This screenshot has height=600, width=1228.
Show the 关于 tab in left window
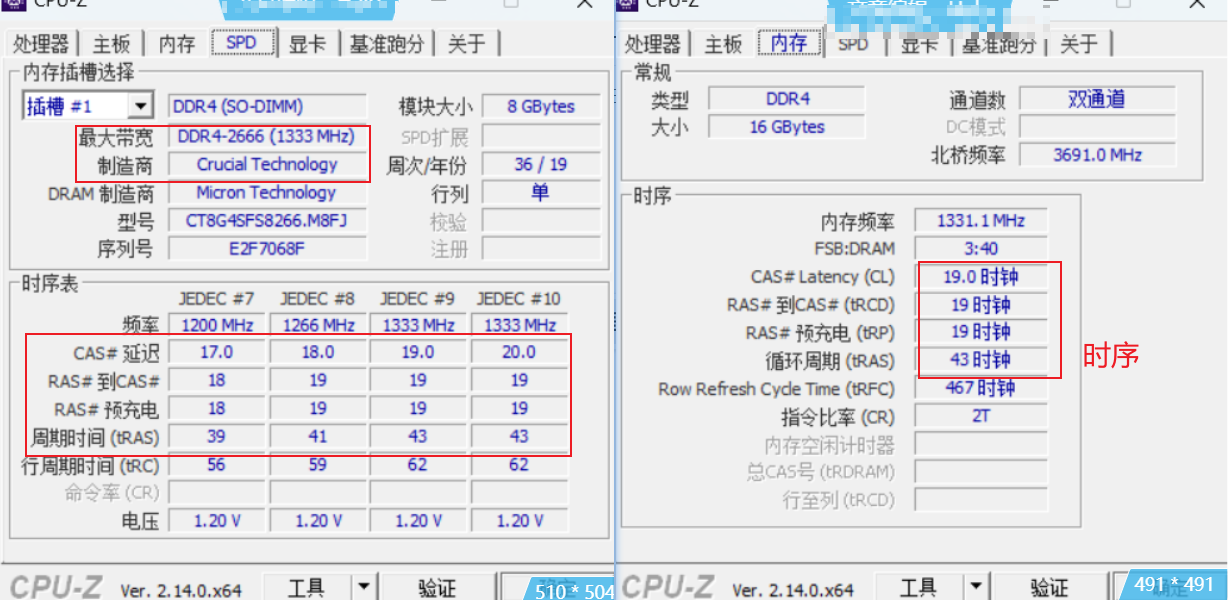(467, 44)
